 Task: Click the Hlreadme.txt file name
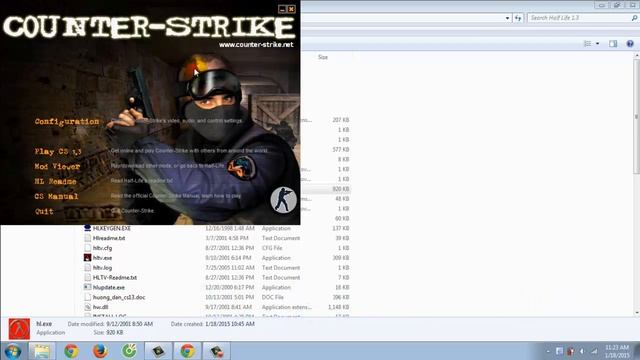109,238
